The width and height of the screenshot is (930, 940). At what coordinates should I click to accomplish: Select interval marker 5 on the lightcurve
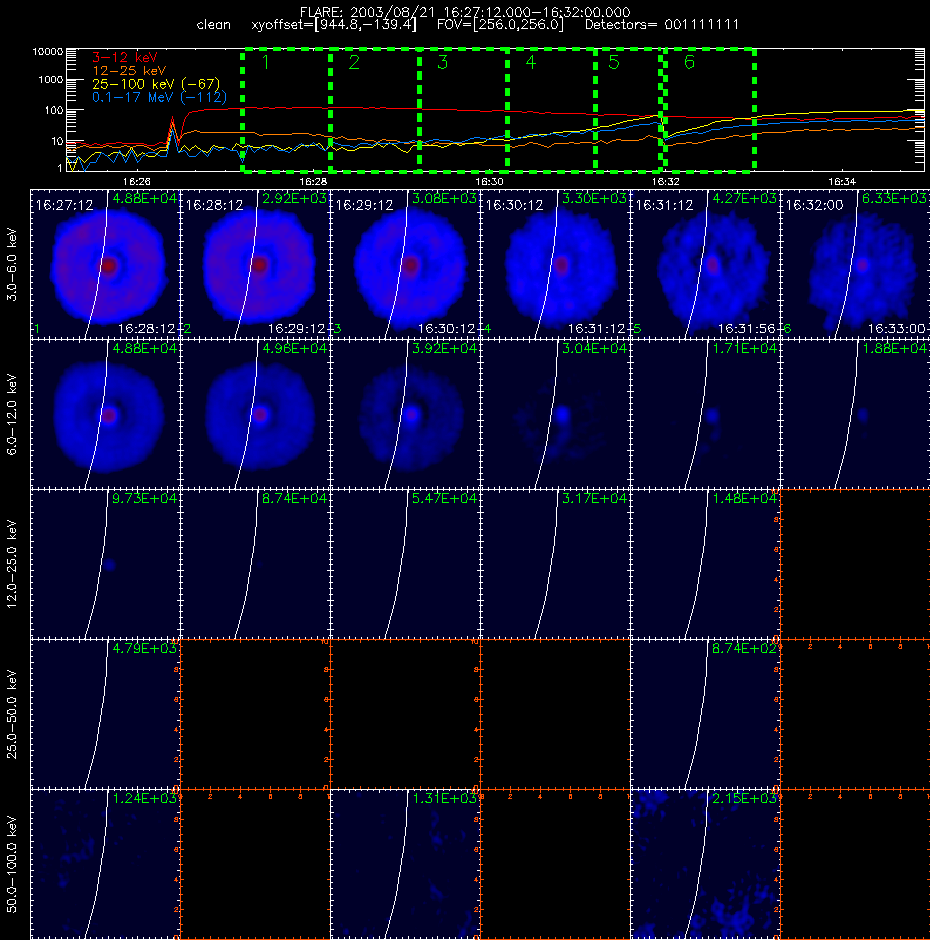tap(613, 62)
